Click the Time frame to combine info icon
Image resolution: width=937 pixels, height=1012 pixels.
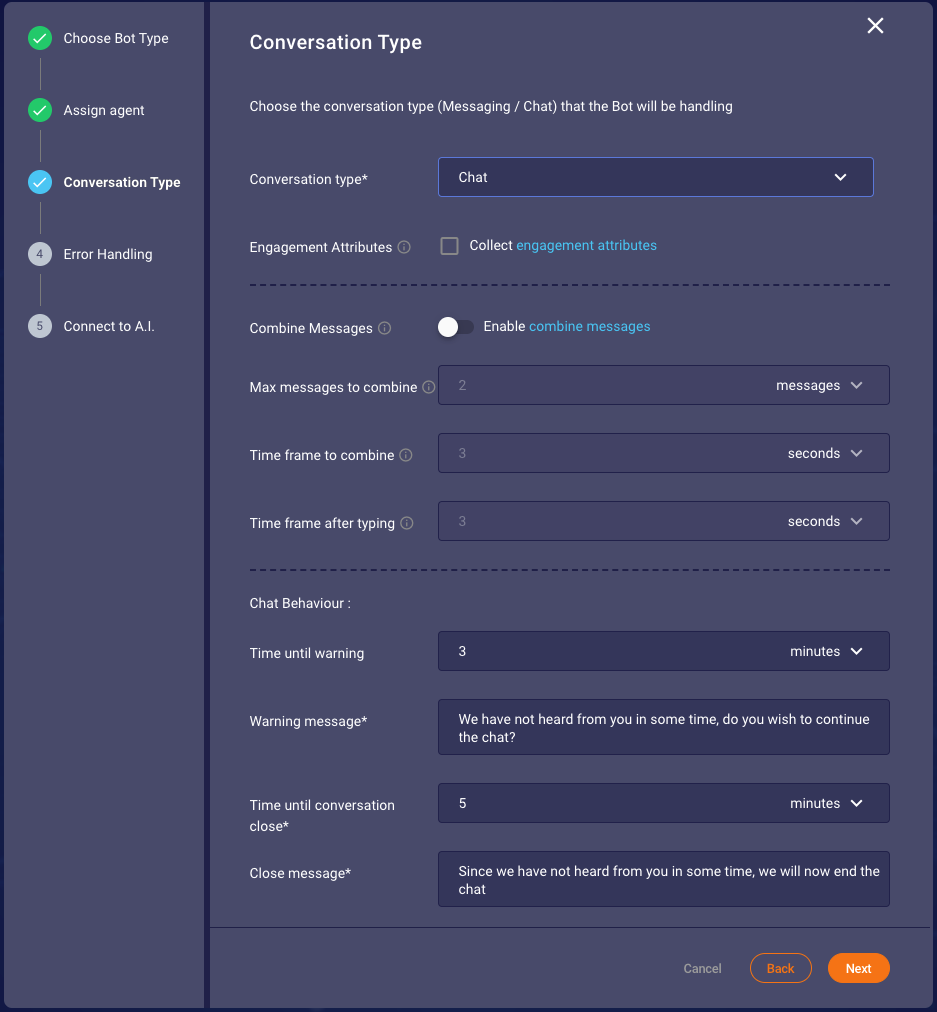(x=406, y=455)
